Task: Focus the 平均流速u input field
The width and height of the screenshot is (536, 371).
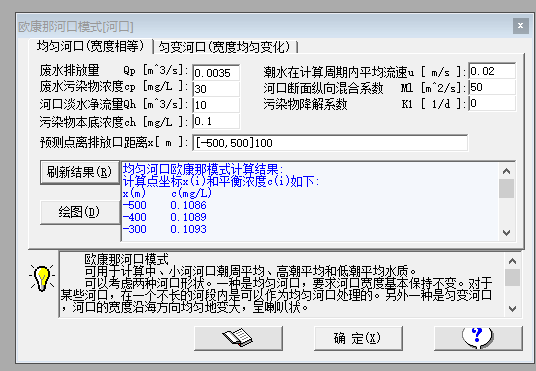Action: tap(492, 71)
